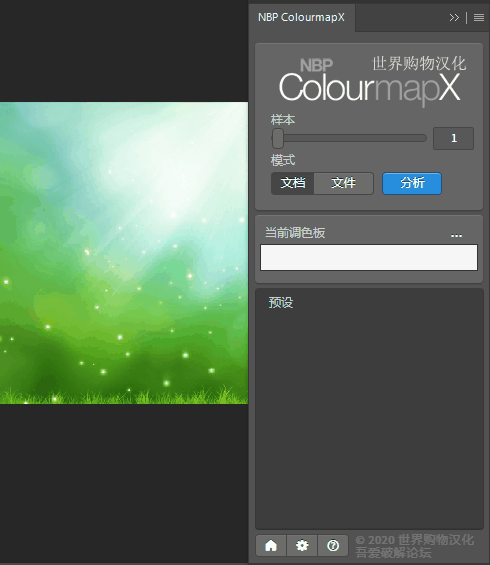490x565 pixels.
Task: Click the © 2020 世界购物汉化 credit text
Action: point(414,540)
